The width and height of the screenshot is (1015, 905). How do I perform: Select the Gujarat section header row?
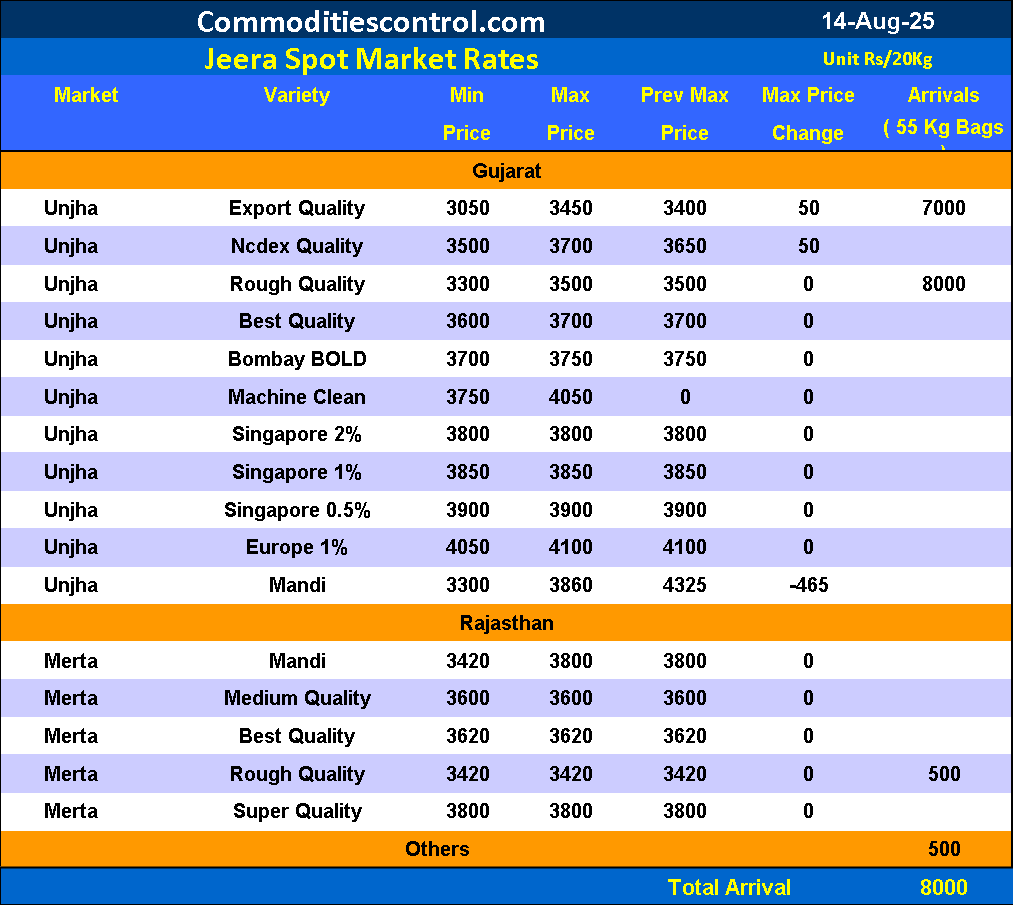pyautogui.click(x=507, y=171)
